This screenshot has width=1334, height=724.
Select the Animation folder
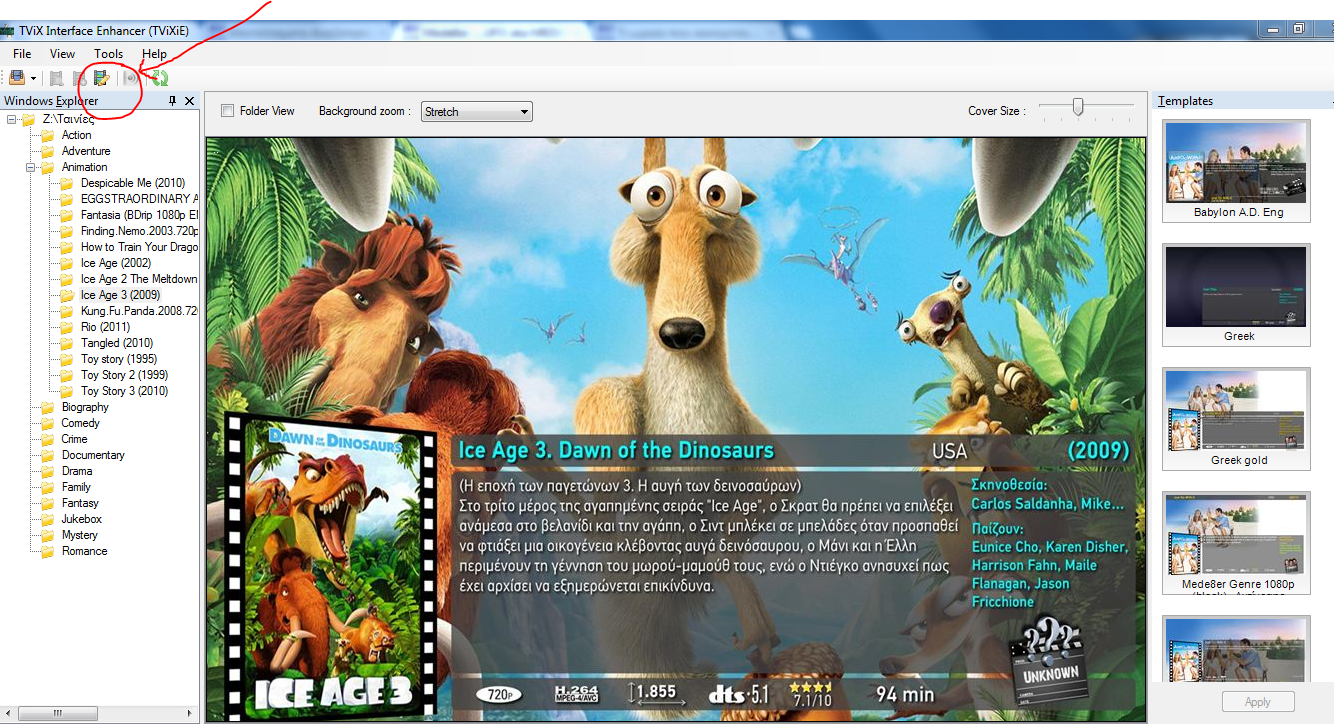click(x=84, y=167)
